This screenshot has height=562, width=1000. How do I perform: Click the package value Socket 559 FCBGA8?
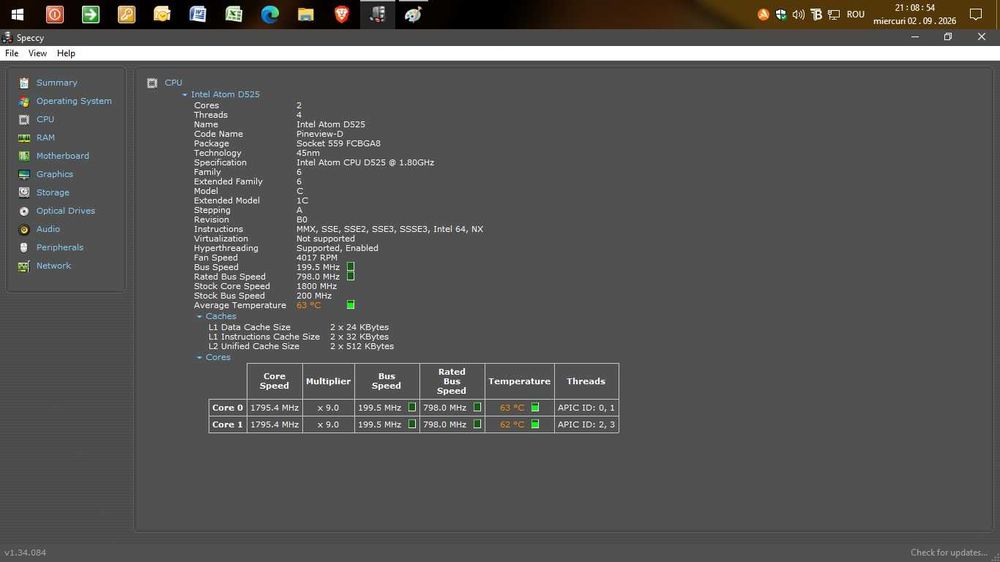(338, 144)
